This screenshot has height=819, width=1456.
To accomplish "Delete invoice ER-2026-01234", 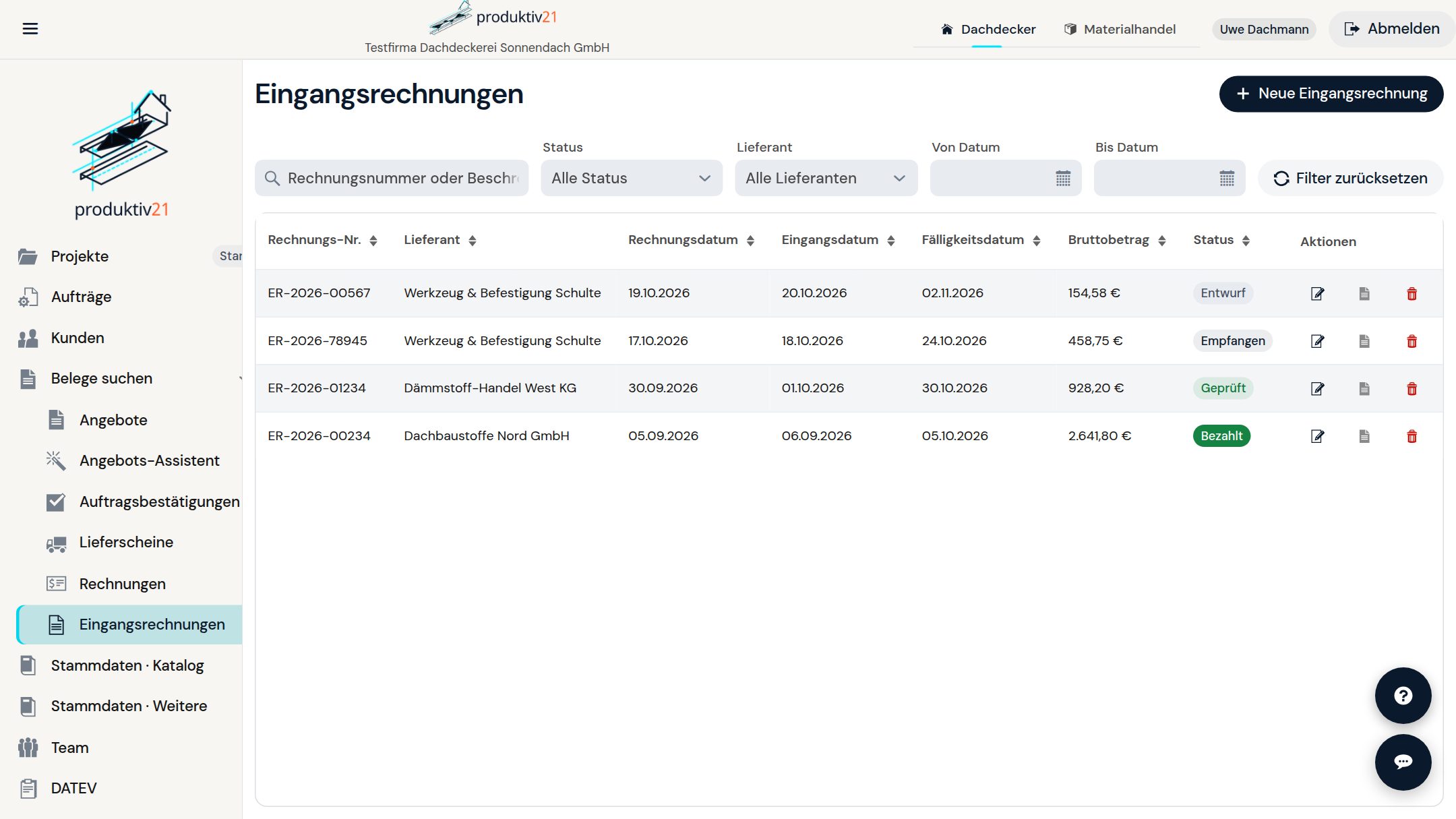I will point(1412,388).
